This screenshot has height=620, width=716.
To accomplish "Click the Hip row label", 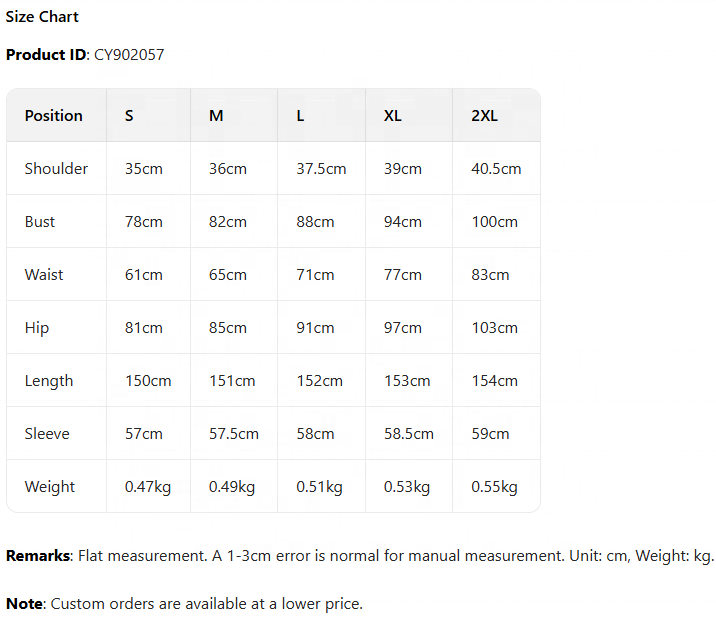I will 37,328.
